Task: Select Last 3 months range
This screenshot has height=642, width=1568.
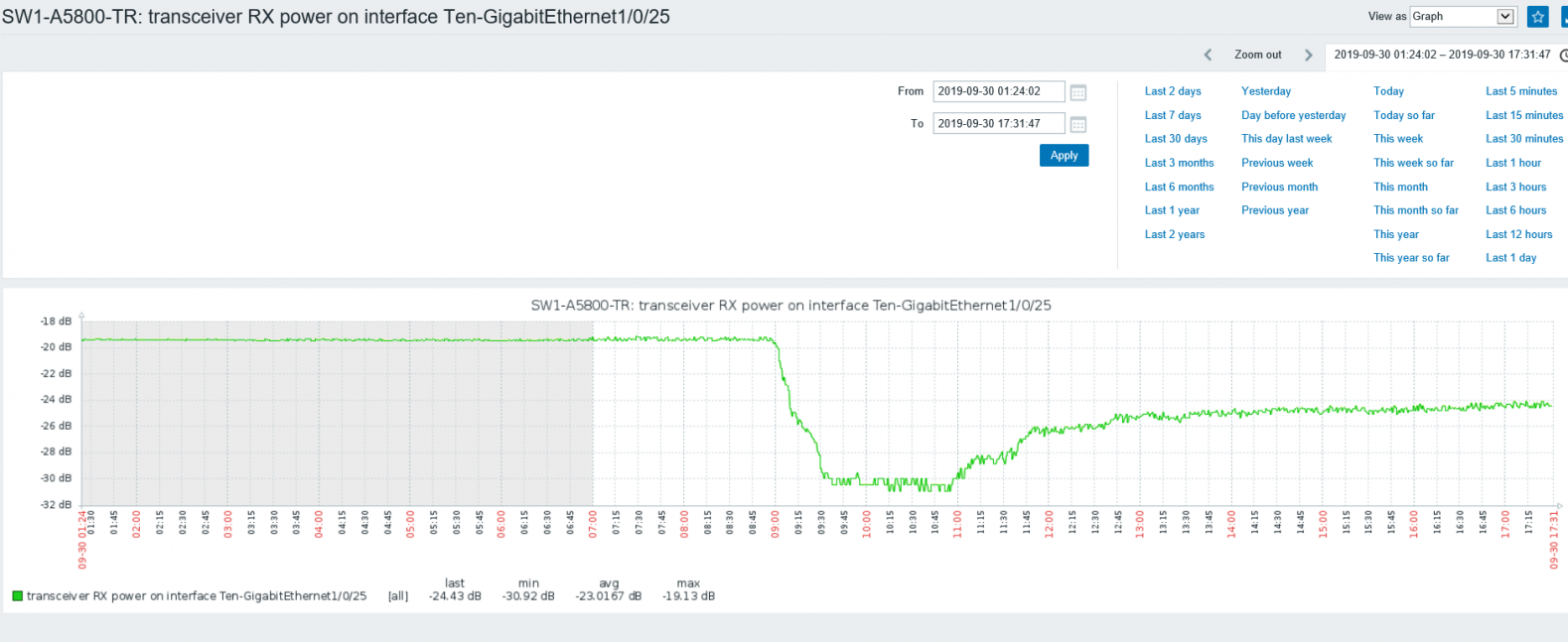Action: pyautogui.click(x=1179, y=163)
